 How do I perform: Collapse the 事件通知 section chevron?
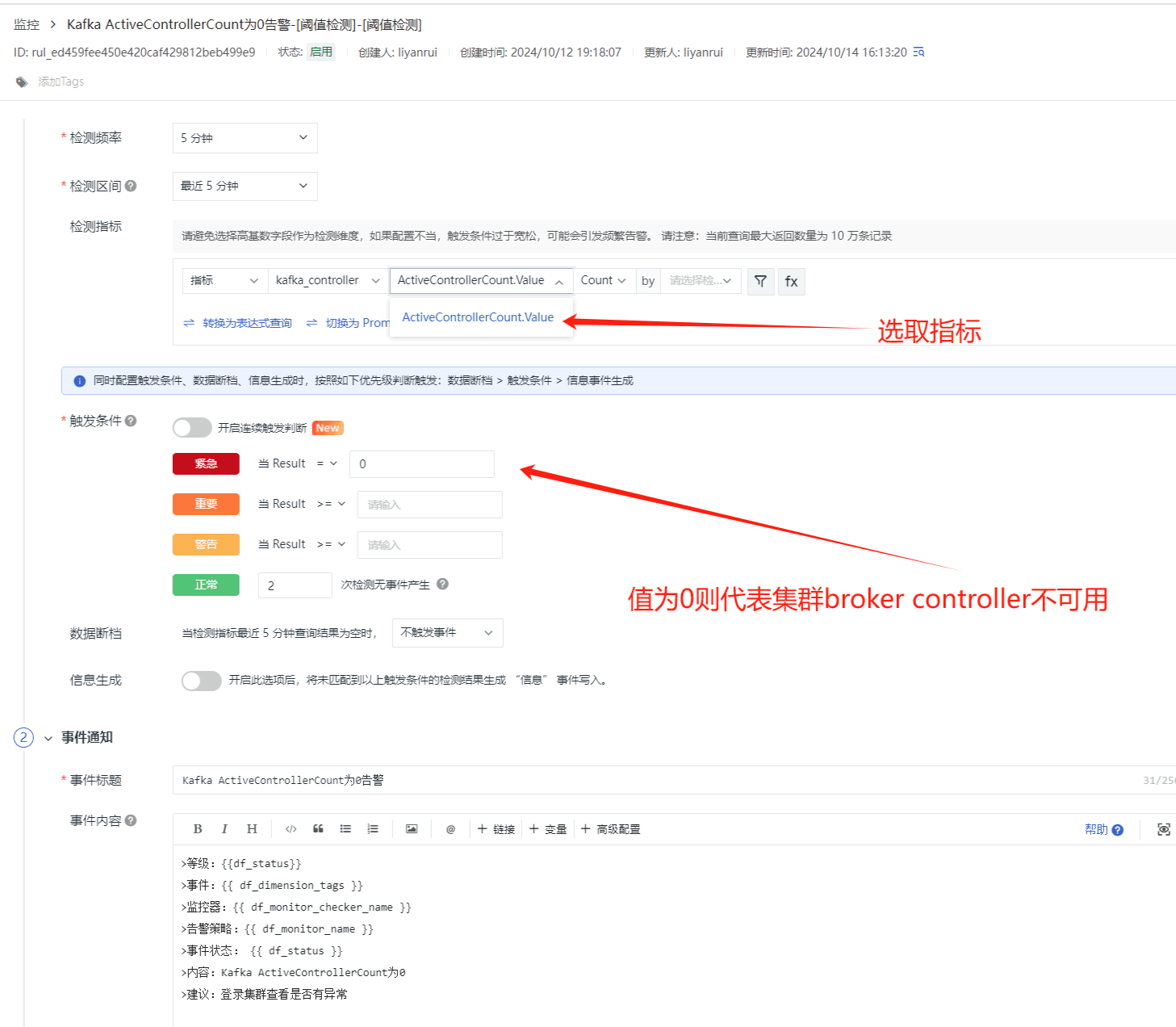coord(48,738)
